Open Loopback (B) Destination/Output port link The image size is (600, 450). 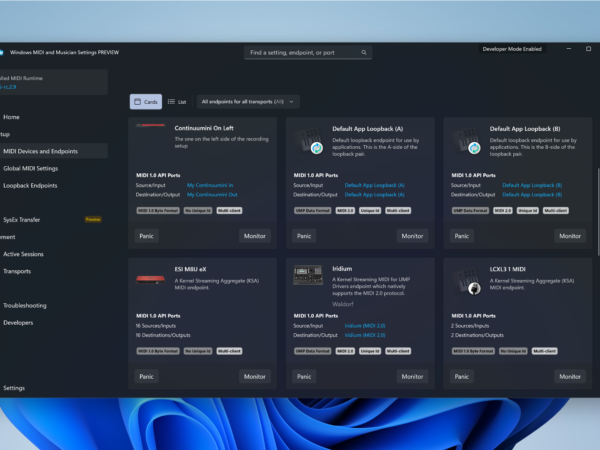coord(532,194)
